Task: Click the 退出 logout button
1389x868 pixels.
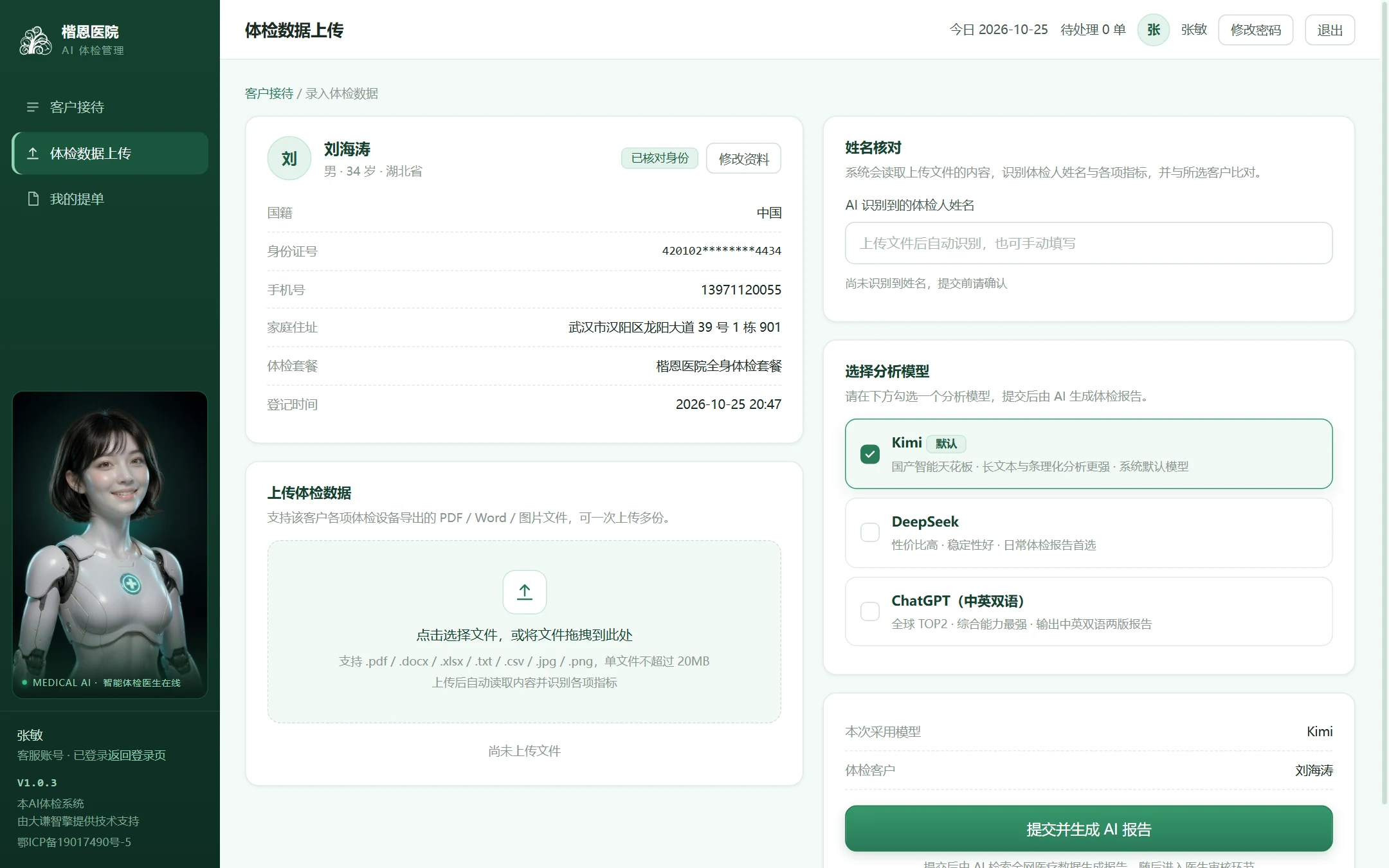Action: [x=1329, y=30]
